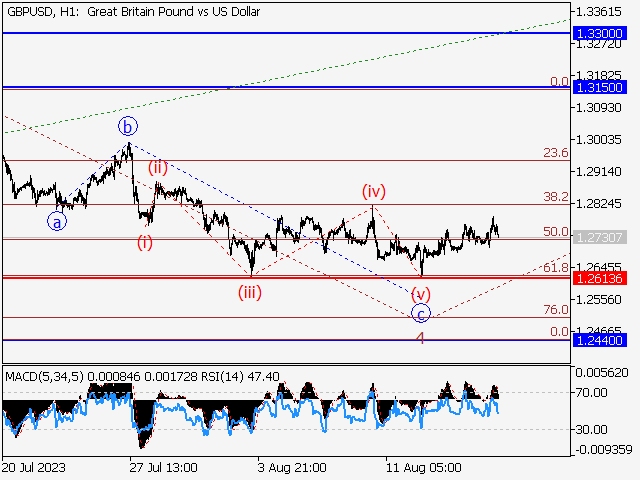Click the blue 1.24400 price label

(x=599, y=340)
